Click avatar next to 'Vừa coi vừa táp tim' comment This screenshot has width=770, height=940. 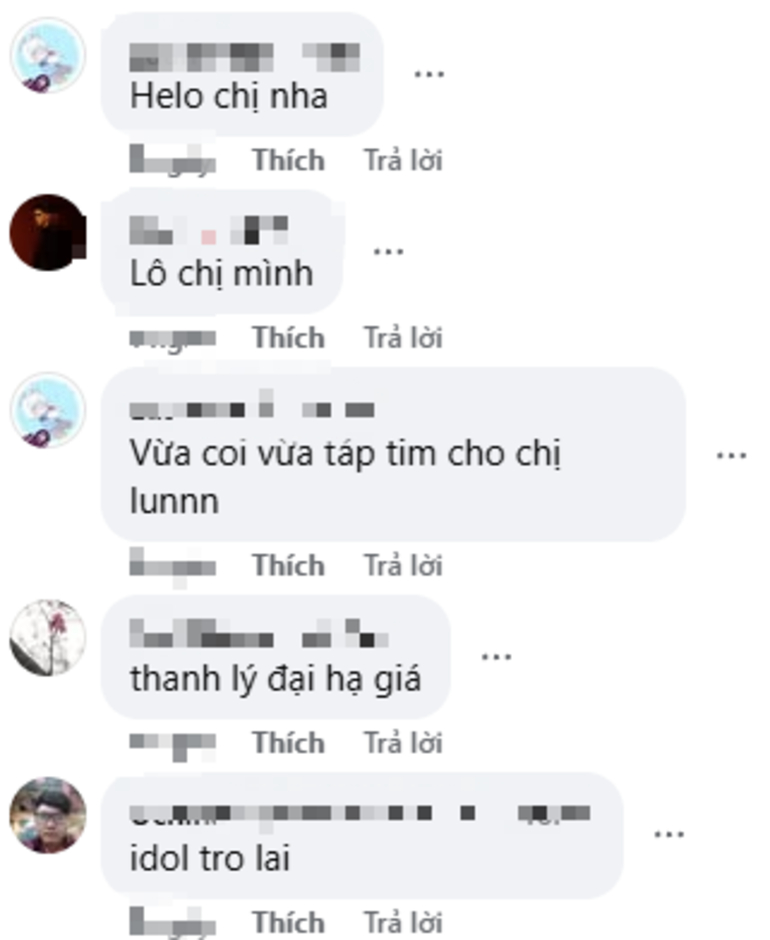(x=48, y=410)
